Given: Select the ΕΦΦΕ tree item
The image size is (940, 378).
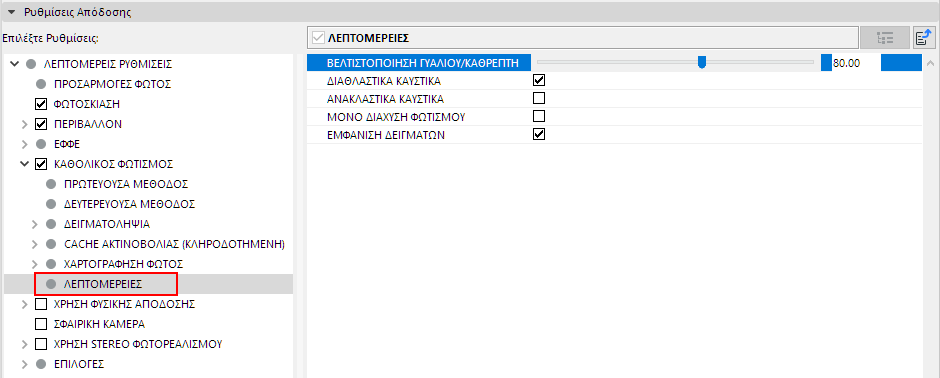Looking at the screenshot, I should pyautogui.click(x=67, y=144).
